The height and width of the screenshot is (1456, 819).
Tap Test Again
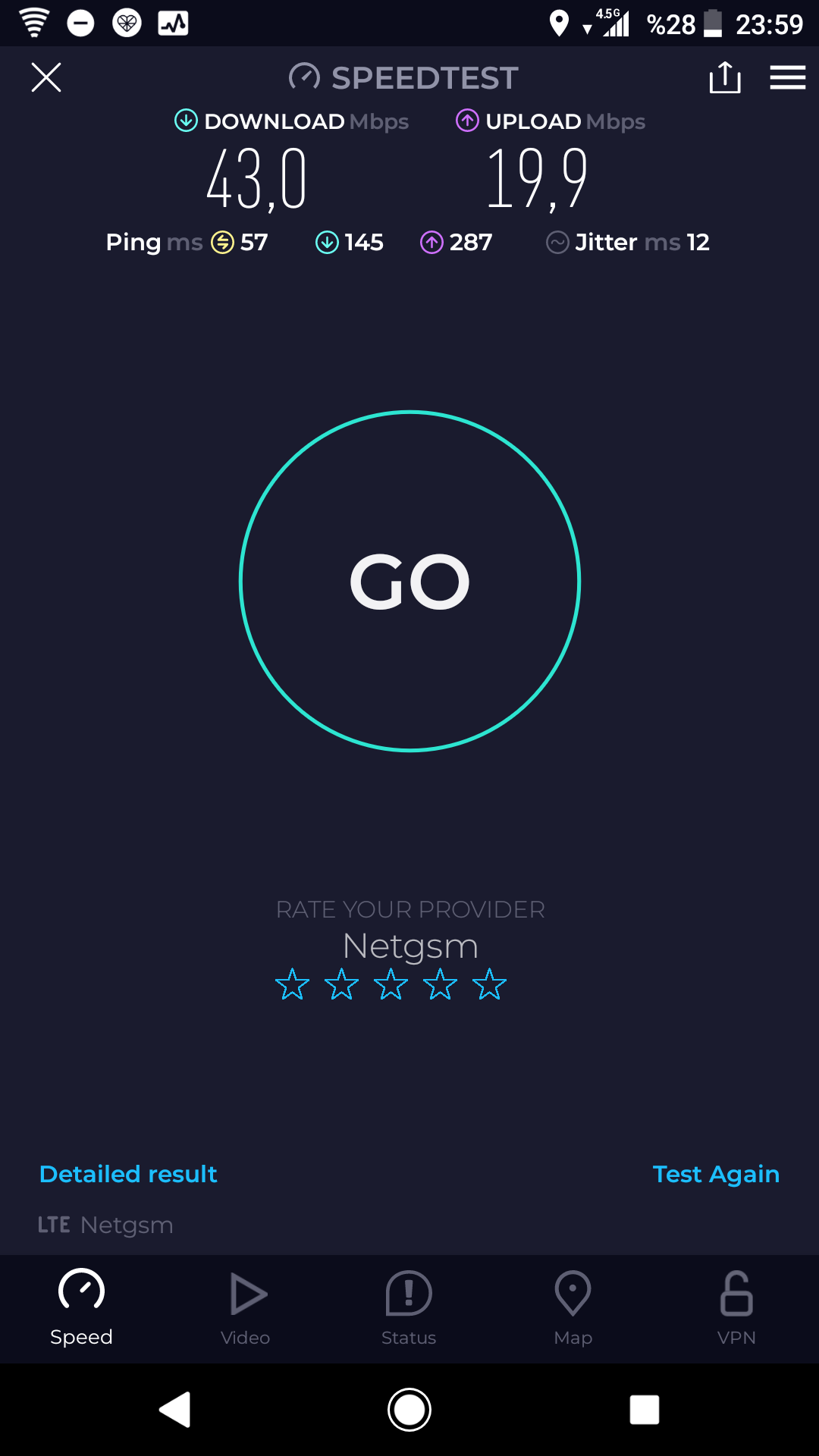[716, 1174]
